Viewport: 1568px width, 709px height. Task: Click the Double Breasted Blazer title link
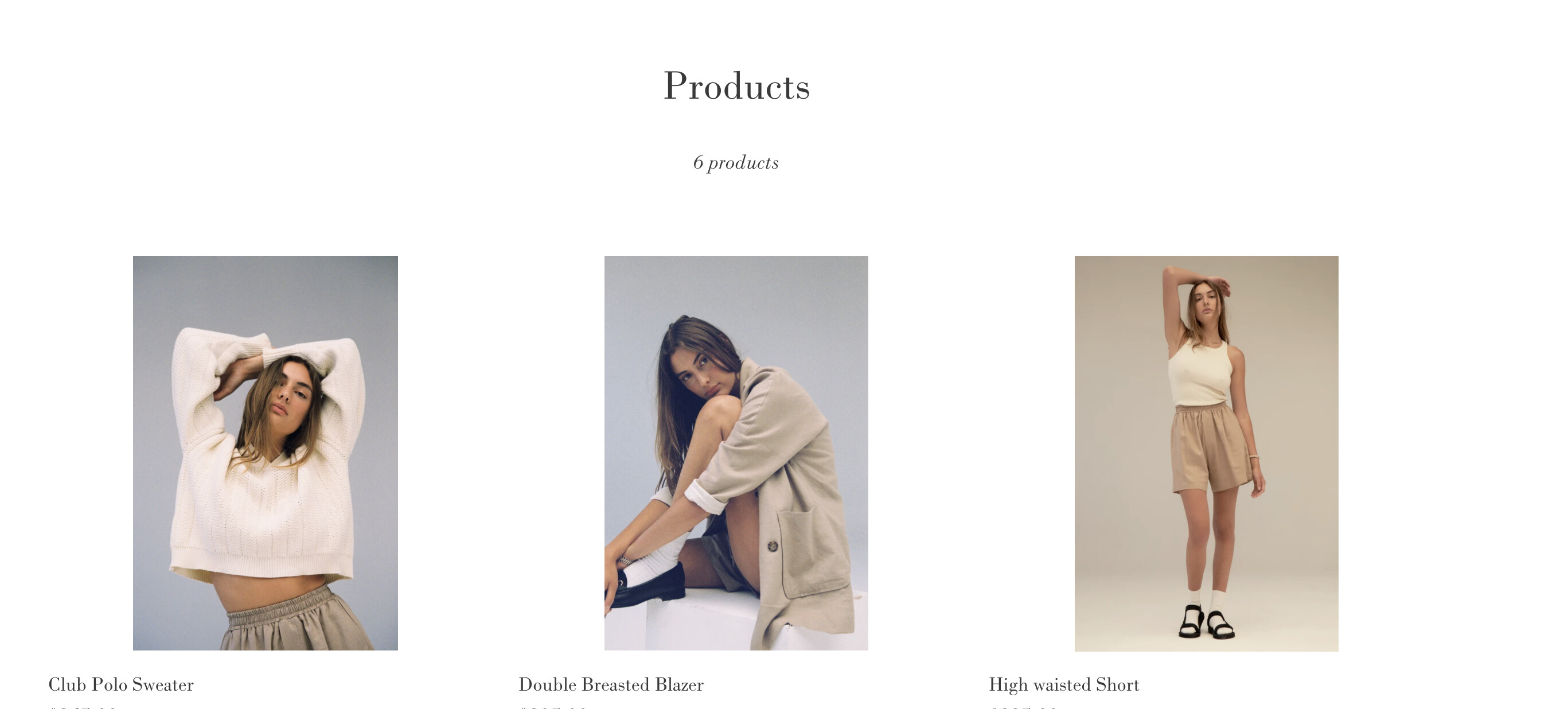(x=611, y=685)
